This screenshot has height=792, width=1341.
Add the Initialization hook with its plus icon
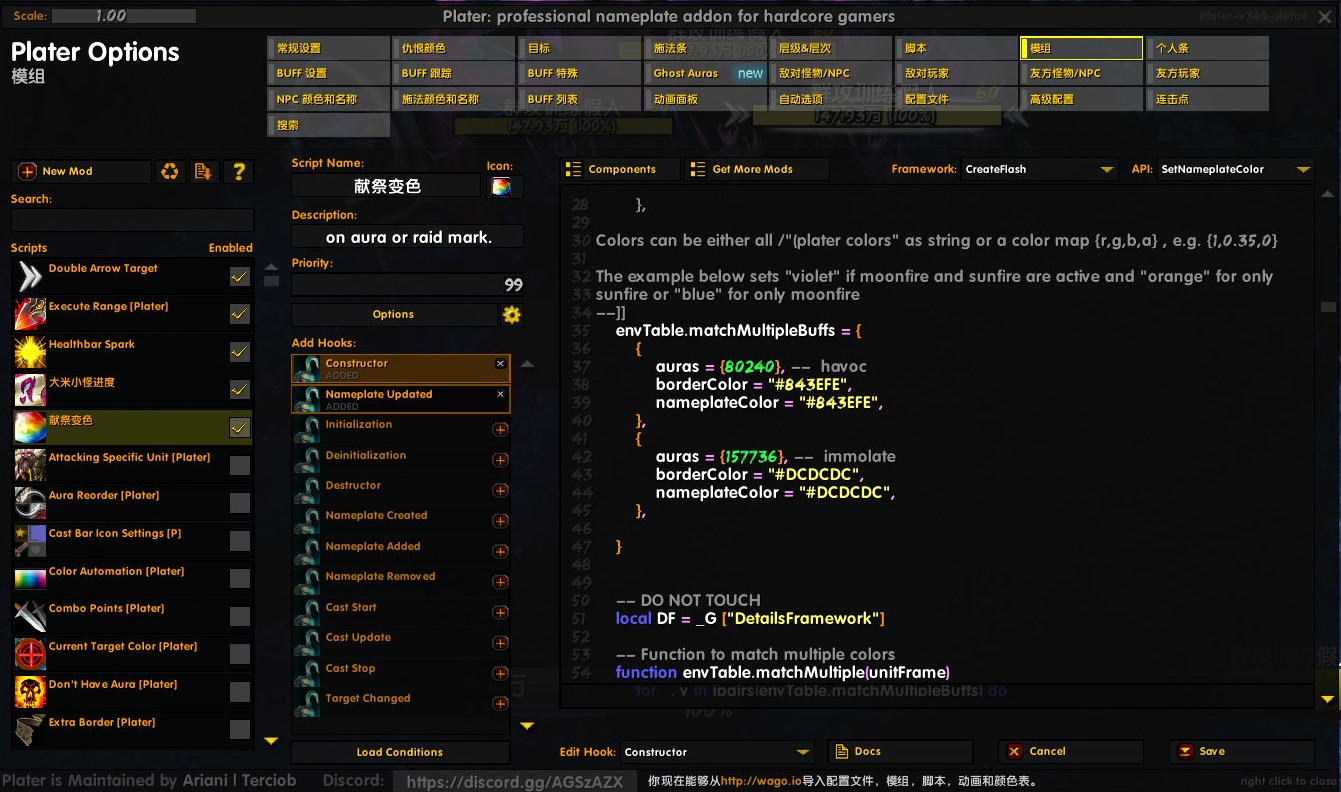click(x=500, y=430)
